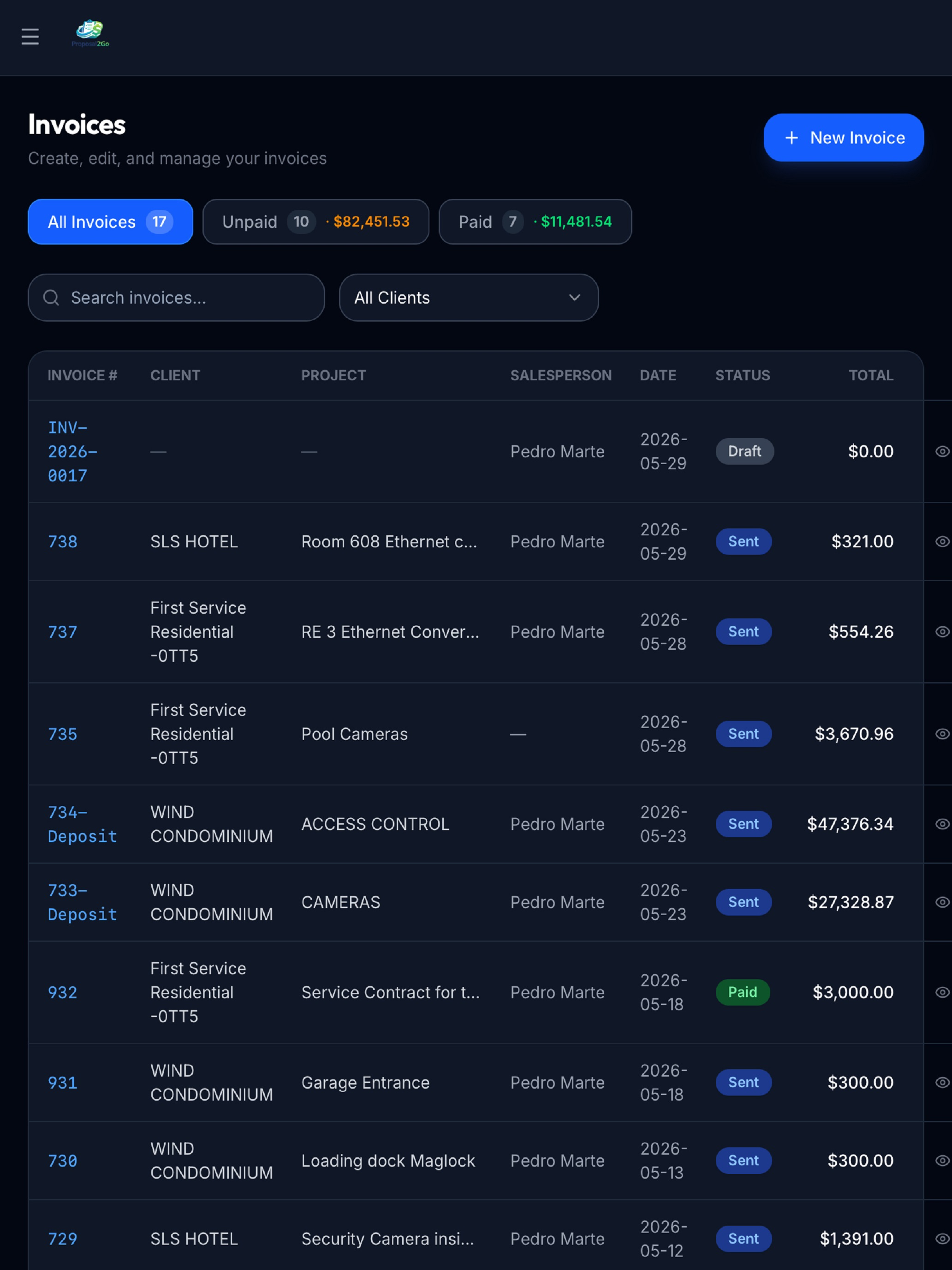Open the hamburger navigation menu
This screenshot has width=952, height=1270.
(x=30, y=37)
